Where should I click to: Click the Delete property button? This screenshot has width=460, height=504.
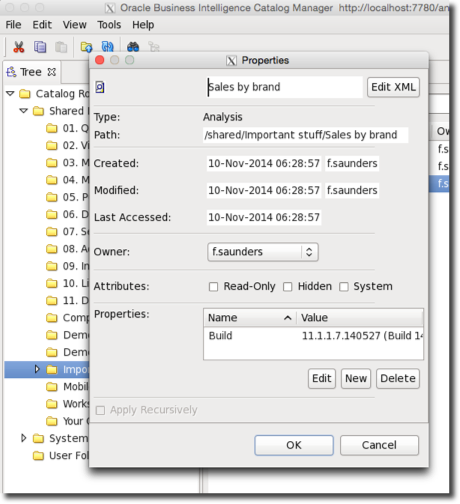398,379
